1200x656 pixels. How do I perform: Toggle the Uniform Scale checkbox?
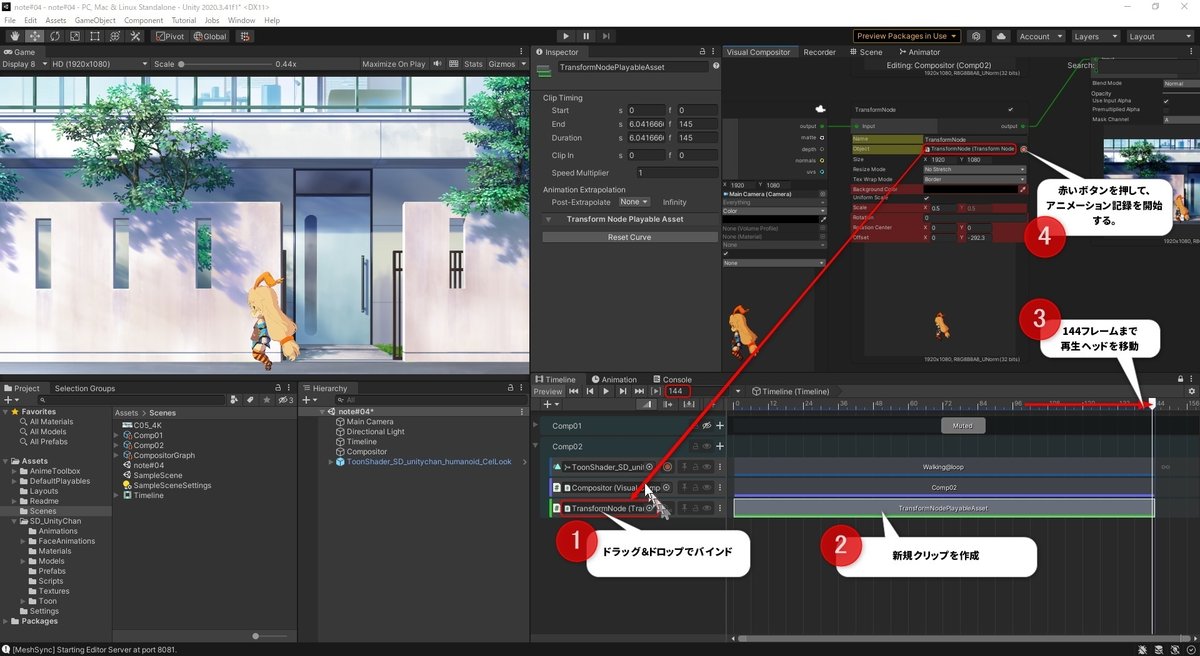927,198
